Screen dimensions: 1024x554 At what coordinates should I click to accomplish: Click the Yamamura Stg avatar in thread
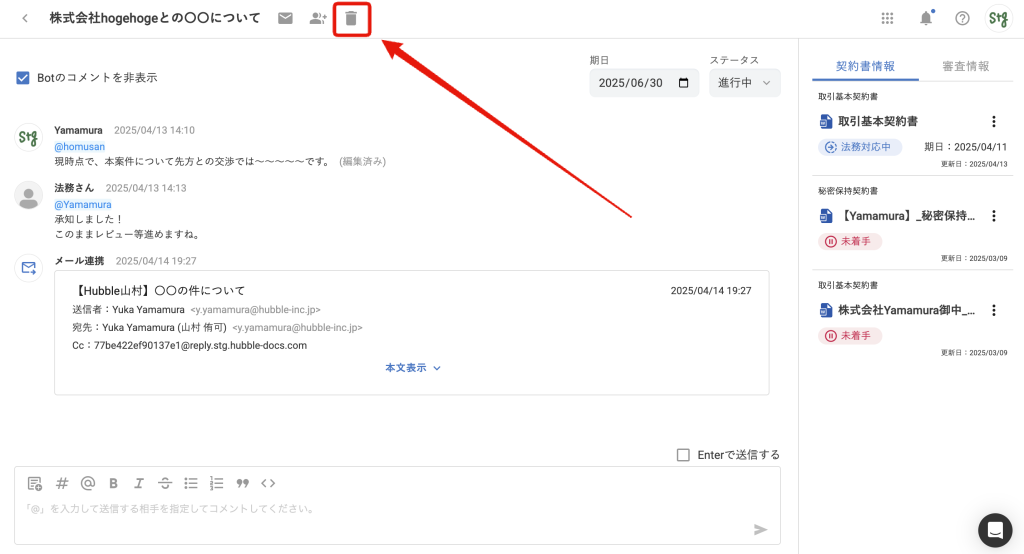click(x=29, y=137)
